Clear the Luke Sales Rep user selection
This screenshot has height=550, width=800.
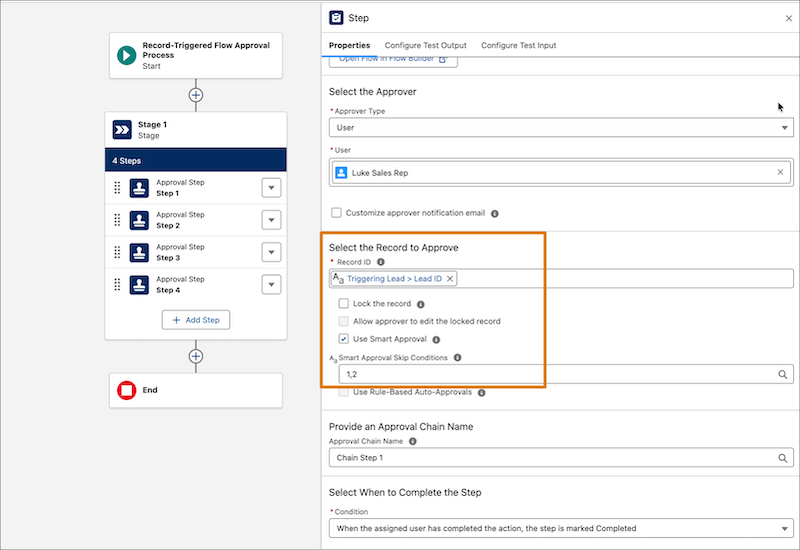(780, 172)
